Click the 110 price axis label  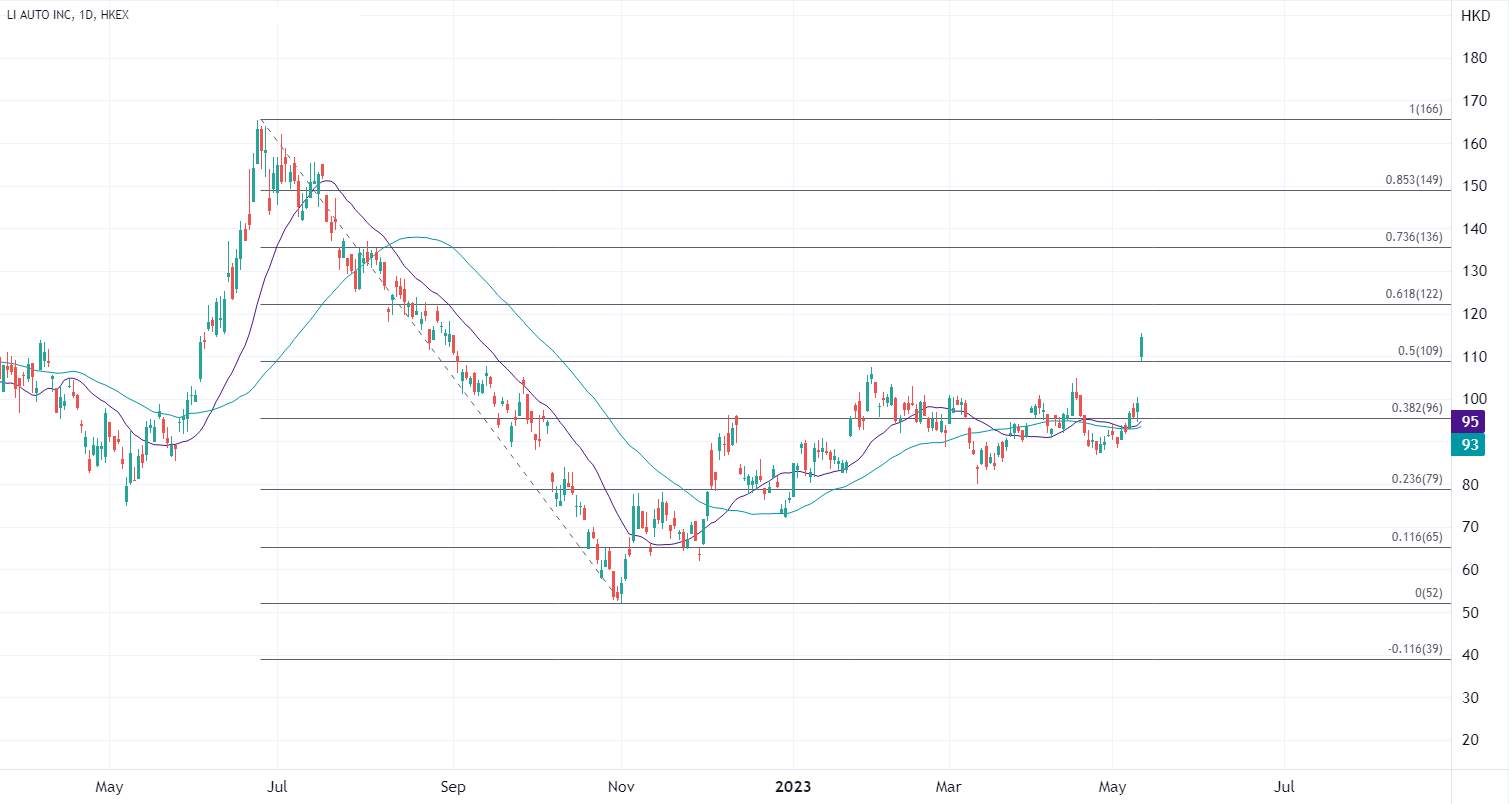point(1473,357)
